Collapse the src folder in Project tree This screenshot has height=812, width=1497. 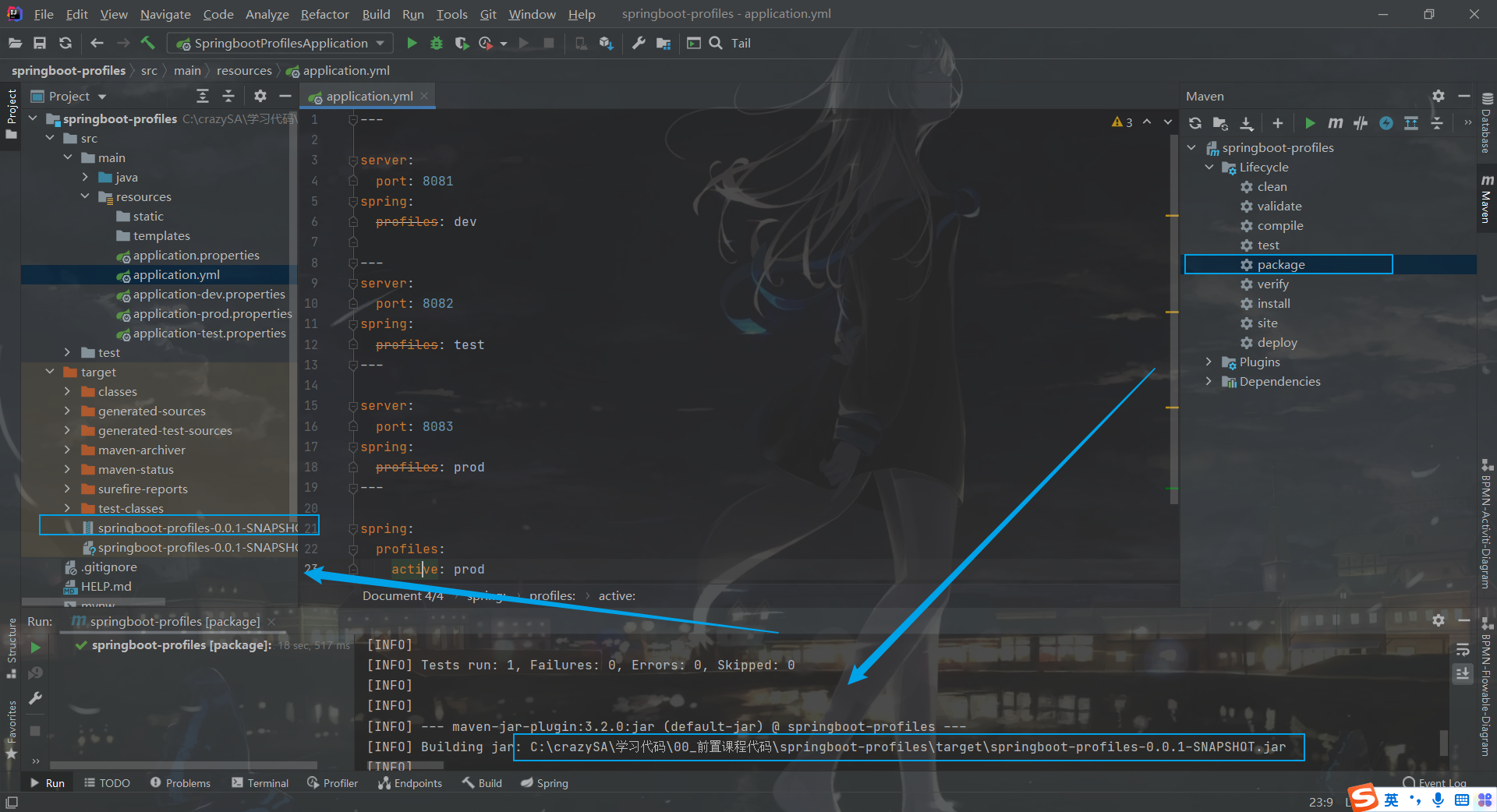tap(50, 138)
